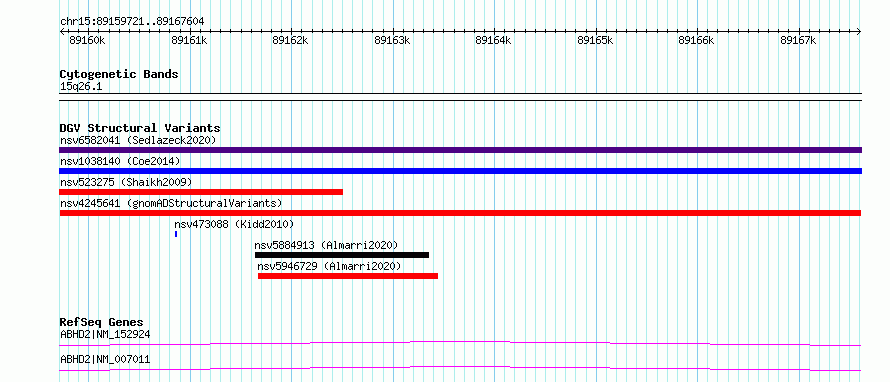Click the Cytogenetic Bands track title

(119, 74)
